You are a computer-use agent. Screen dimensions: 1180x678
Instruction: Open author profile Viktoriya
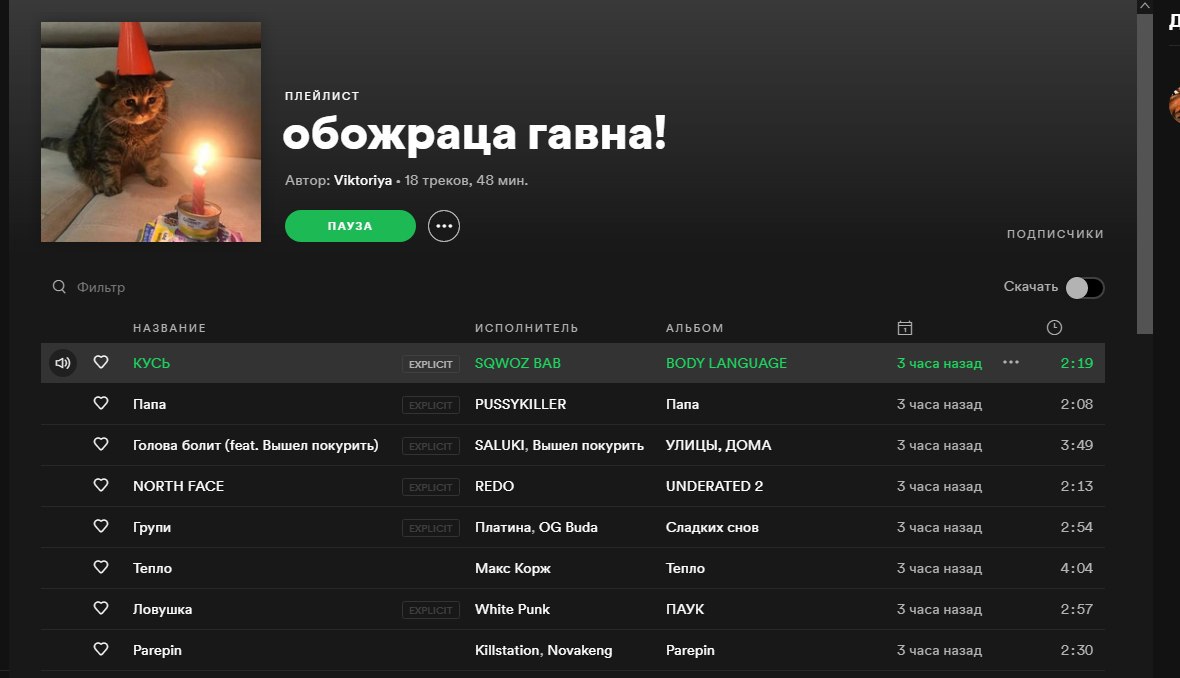coord(363,181)
